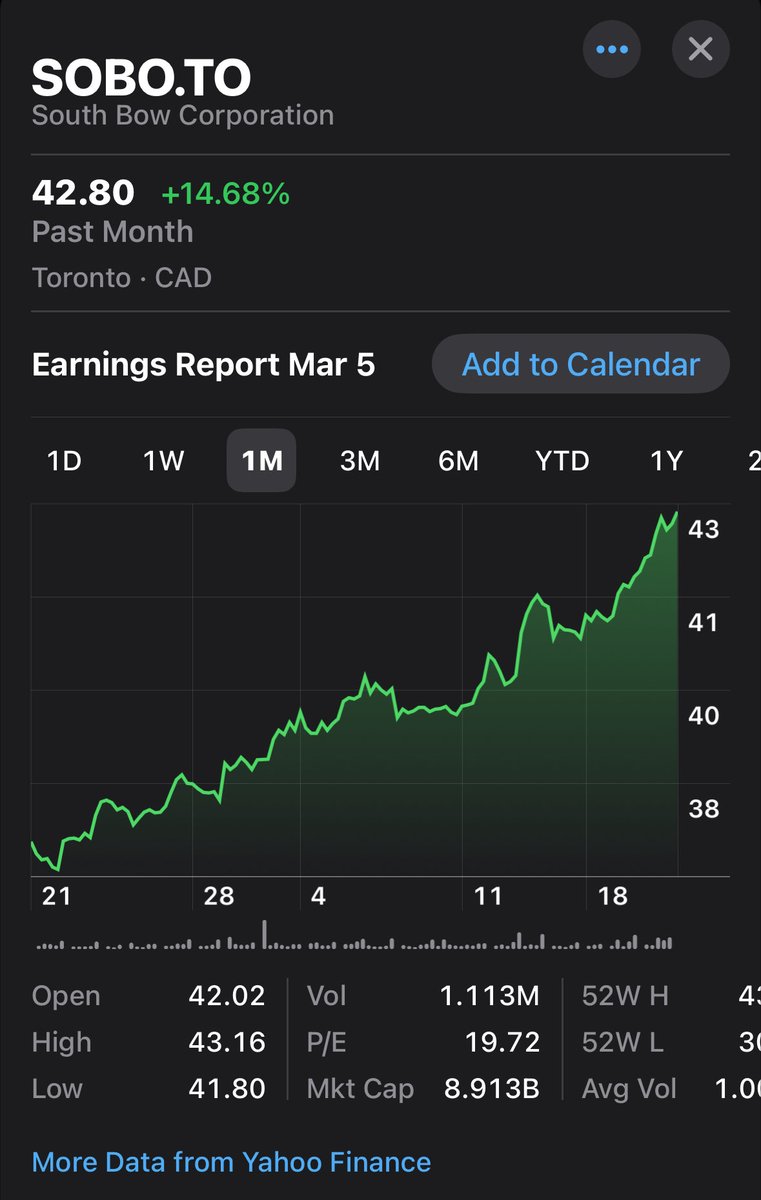
Task: Close the SOBO.TO stock detail sheet
Action: [x=700, y=48]
